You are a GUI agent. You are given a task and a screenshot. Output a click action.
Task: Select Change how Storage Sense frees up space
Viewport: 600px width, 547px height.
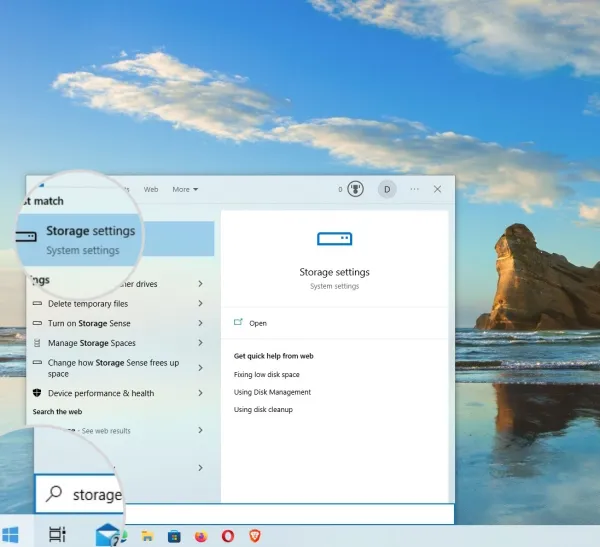click(119, 368)
